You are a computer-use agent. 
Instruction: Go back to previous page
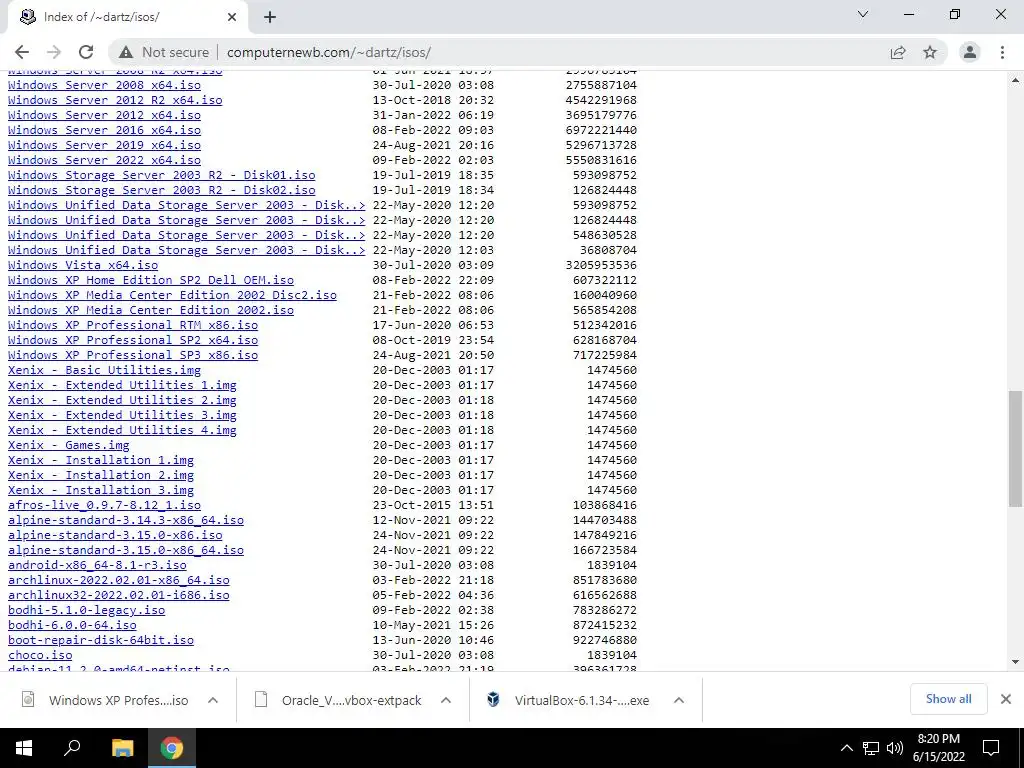pos(22,52)
